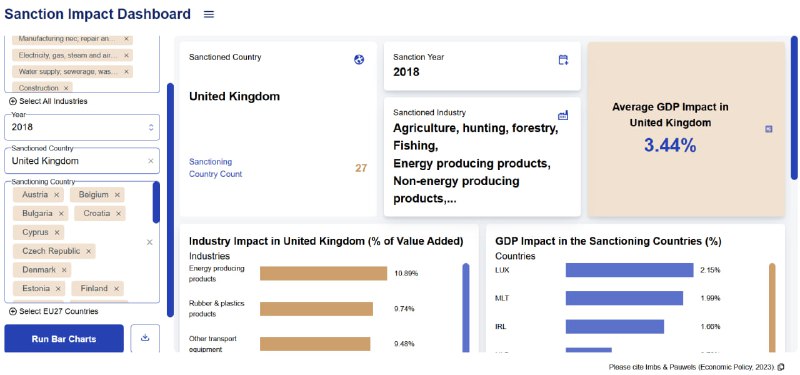800x375 pixels.
Task: Click the copy citation icon at bottom right
Action: click(781, 367)
